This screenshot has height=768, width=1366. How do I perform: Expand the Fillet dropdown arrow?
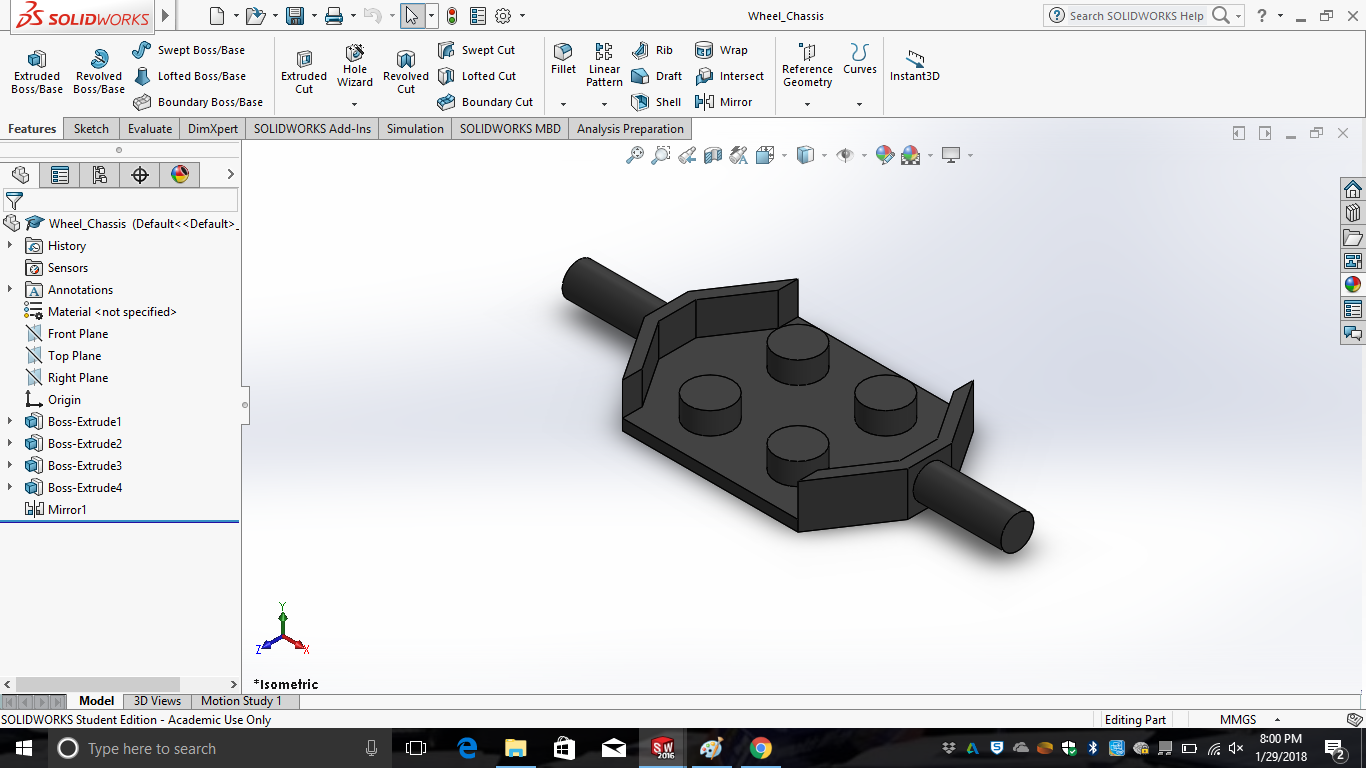(x=563, y=104)
